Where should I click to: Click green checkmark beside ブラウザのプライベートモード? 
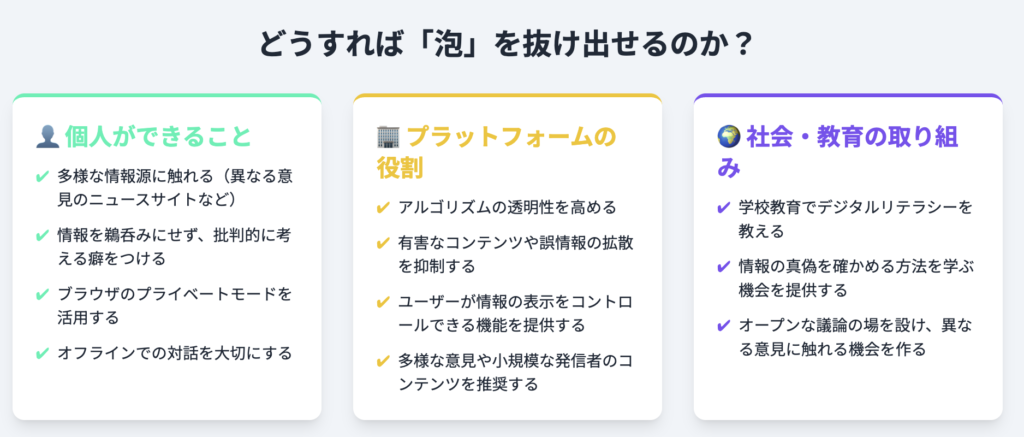(42, 295)
